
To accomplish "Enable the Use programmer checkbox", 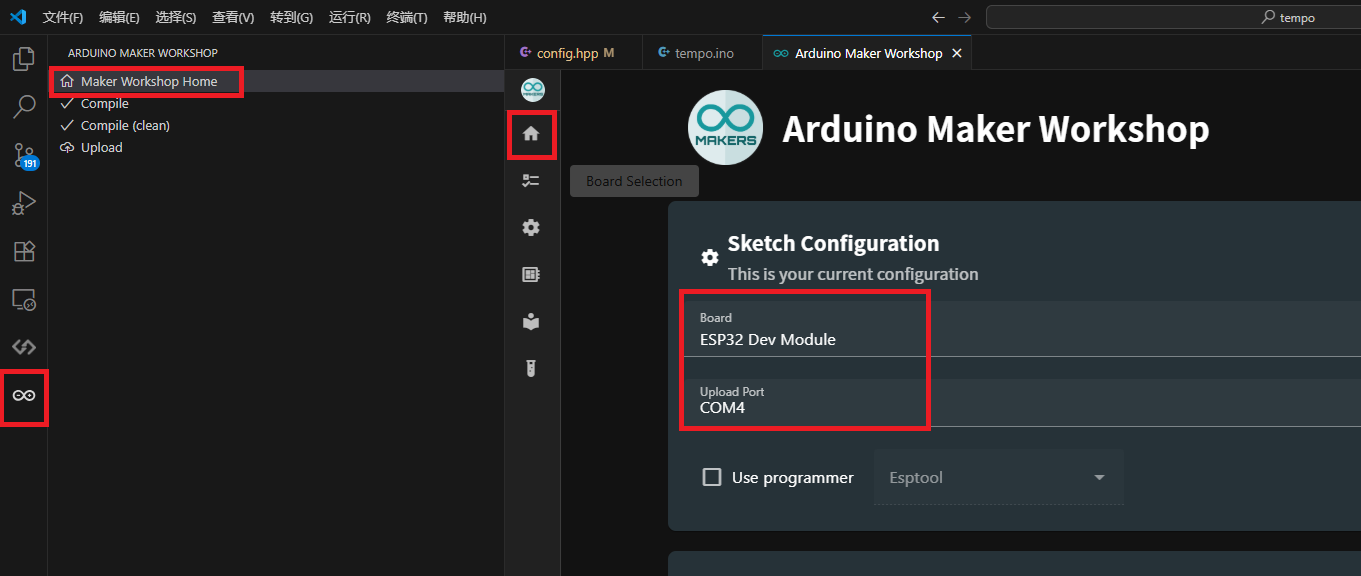I will pos(712,478).
